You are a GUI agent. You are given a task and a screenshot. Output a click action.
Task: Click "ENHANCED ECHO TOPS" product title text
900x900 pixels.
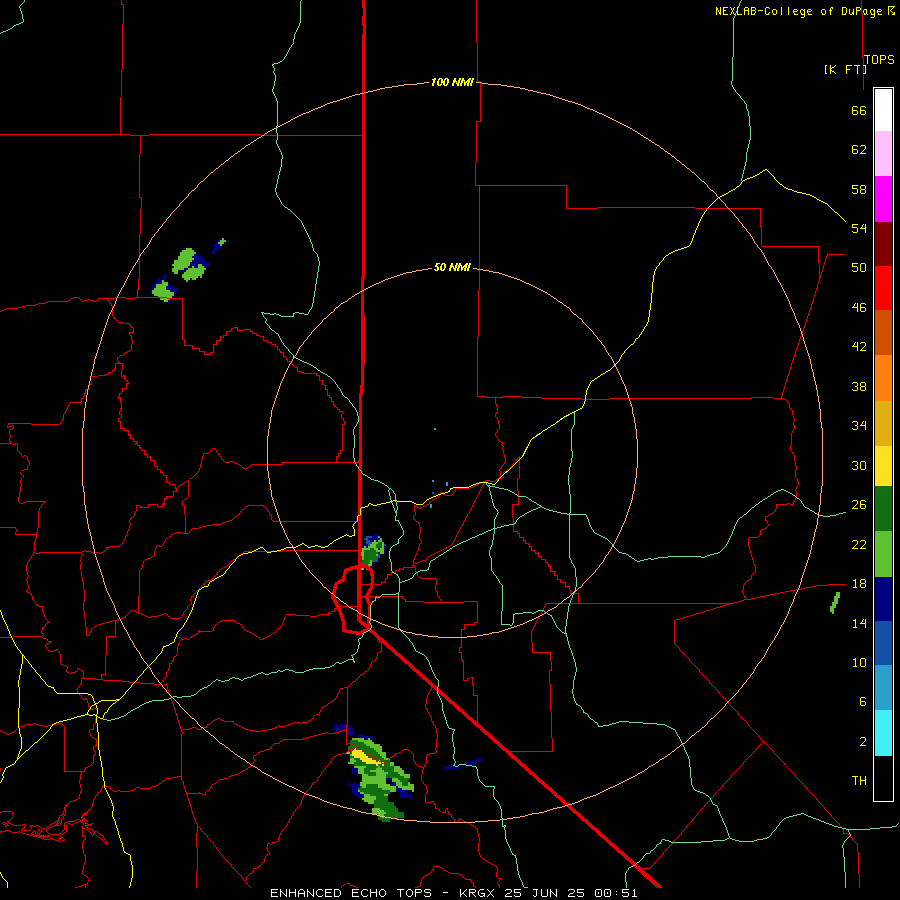coord(351,893)
